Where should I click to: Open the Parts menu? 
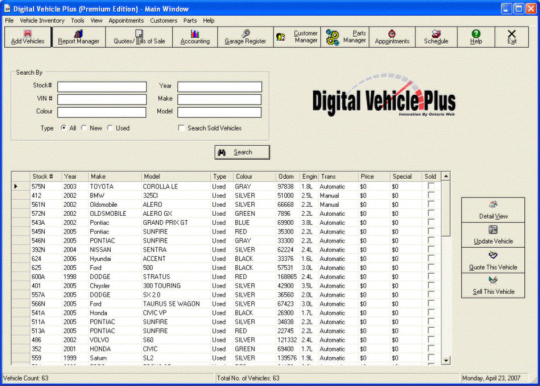pos(190,21)
